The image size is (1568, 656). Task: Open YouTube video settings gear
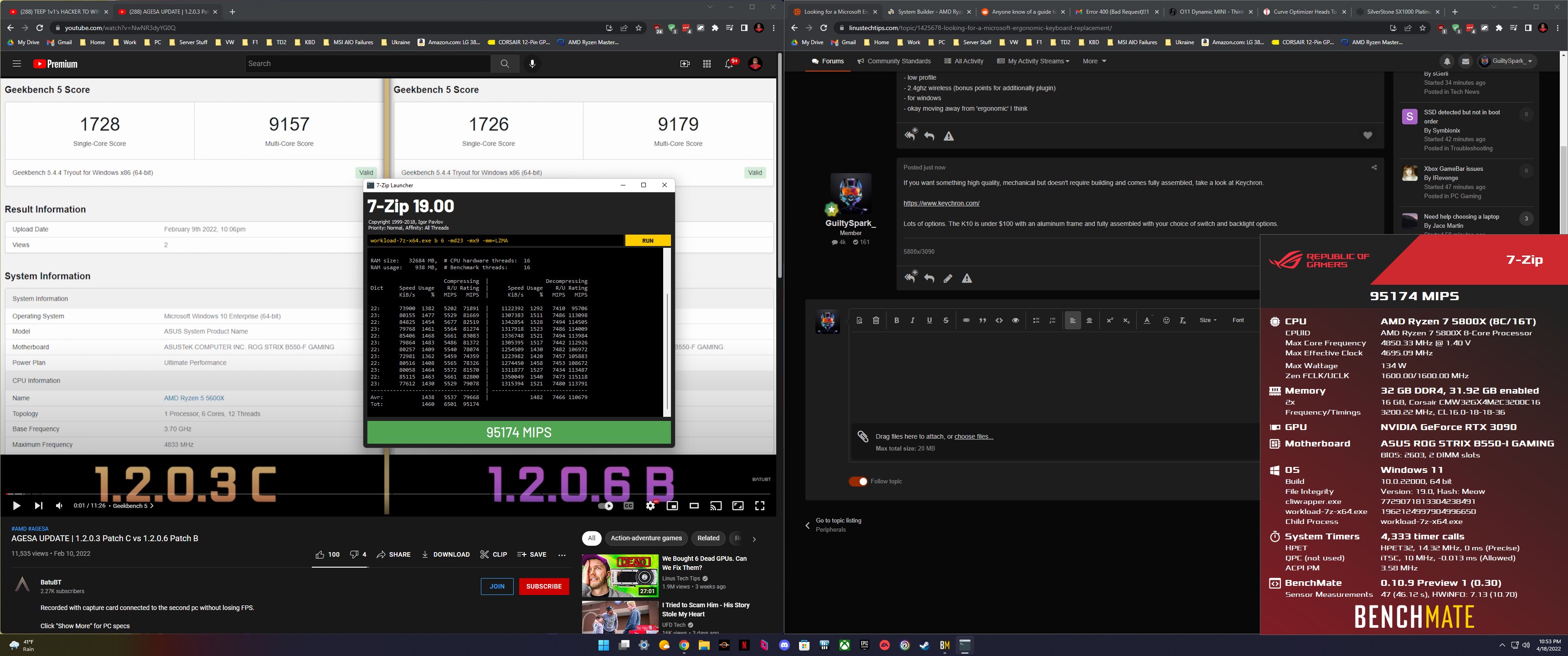pyautogui.click(x=651, y=505)
